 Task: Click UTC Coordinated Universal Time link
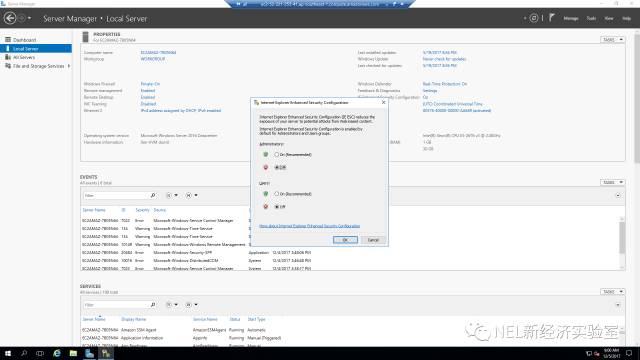pos(452,104)
